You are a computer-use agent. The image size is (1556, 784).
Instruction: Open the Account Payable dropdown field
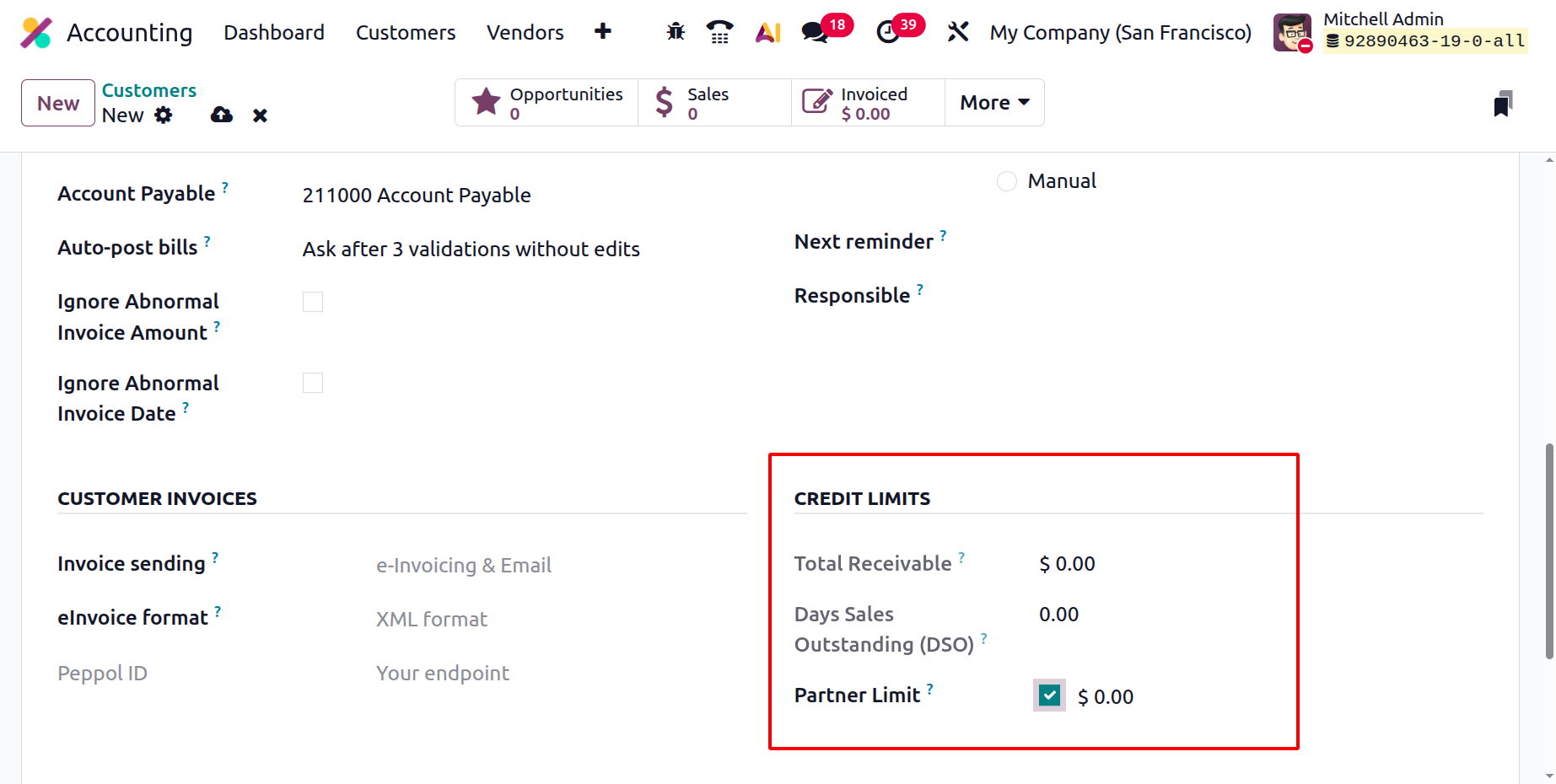(x=417, y=196)
